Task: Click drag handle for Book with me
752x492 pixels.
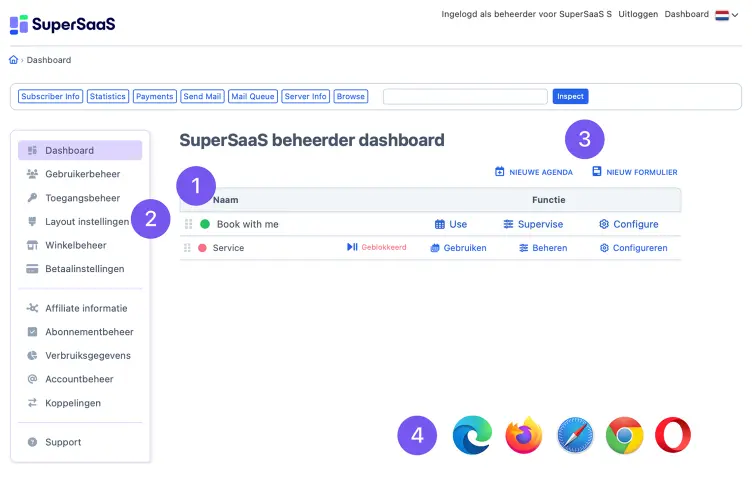Action: point(188,224)
